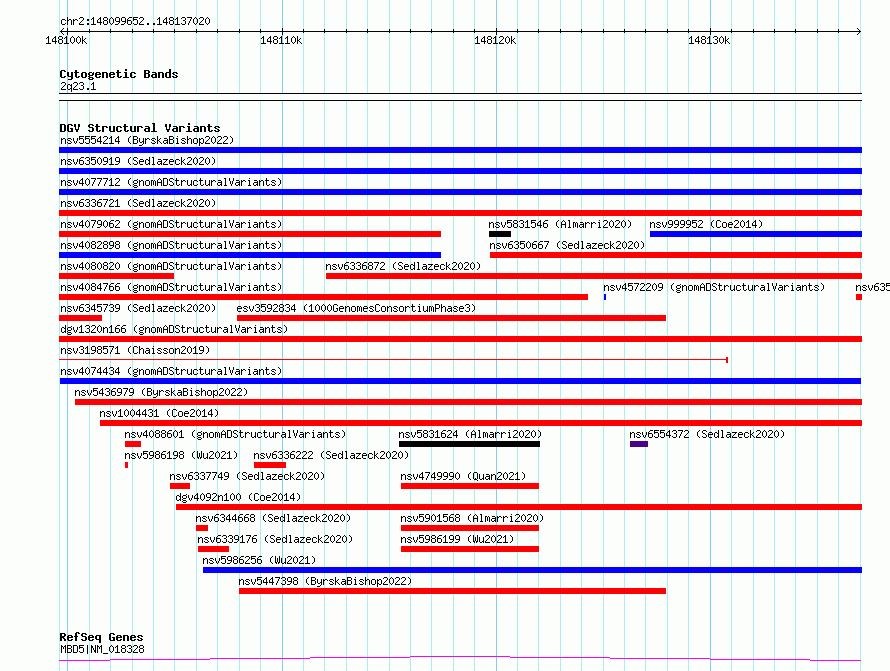Click the nsv4572209 gnomAD variant label

tap(714, 287)
